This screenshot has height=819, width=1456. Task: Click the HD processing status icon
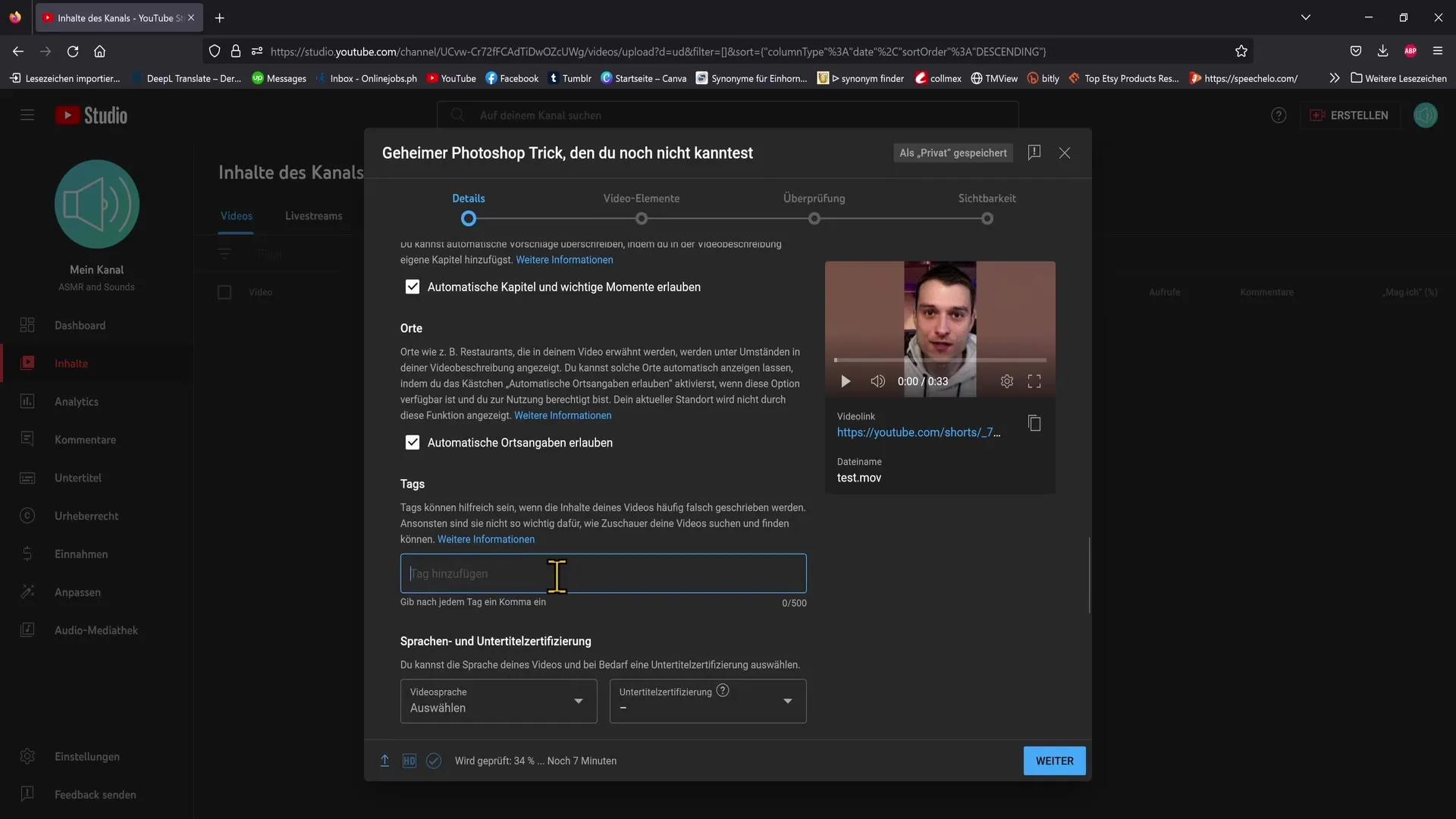(409, 761)
